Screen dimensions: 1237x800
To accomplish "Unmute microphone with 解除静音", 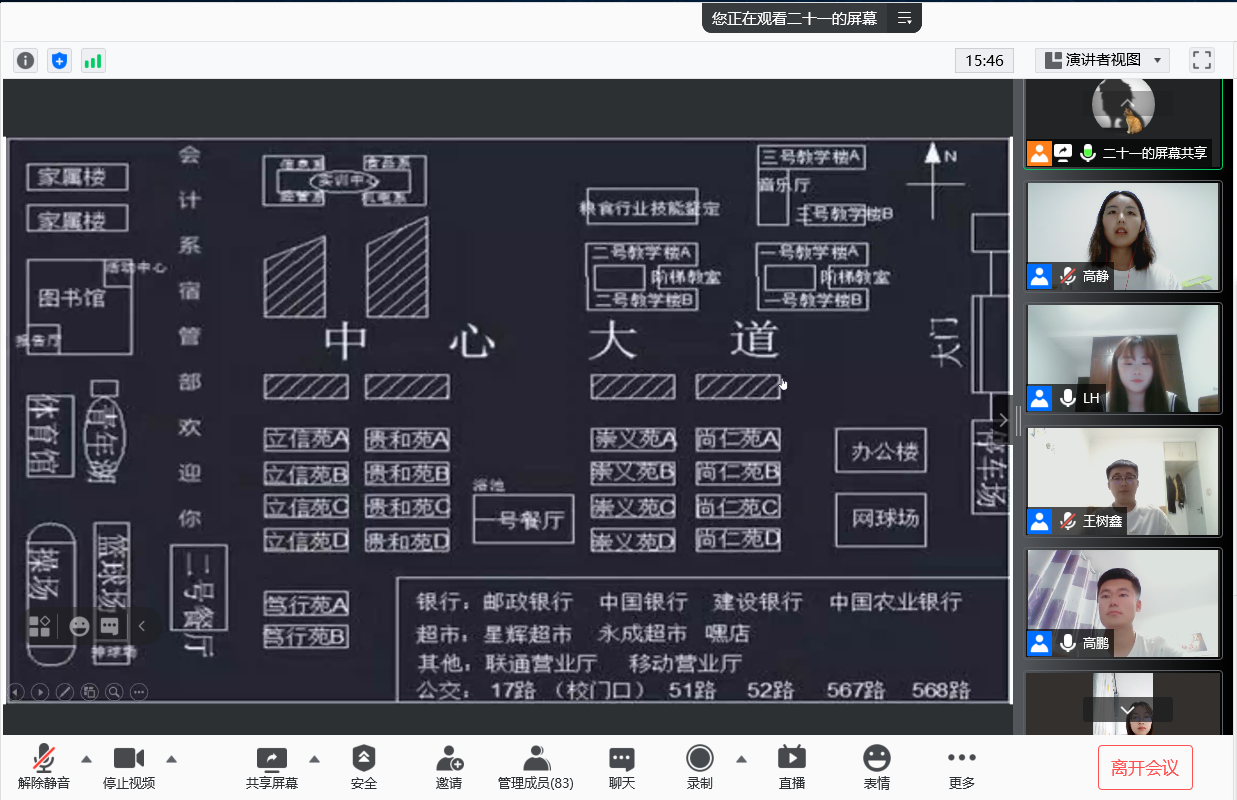I will (x=44, y=767).
